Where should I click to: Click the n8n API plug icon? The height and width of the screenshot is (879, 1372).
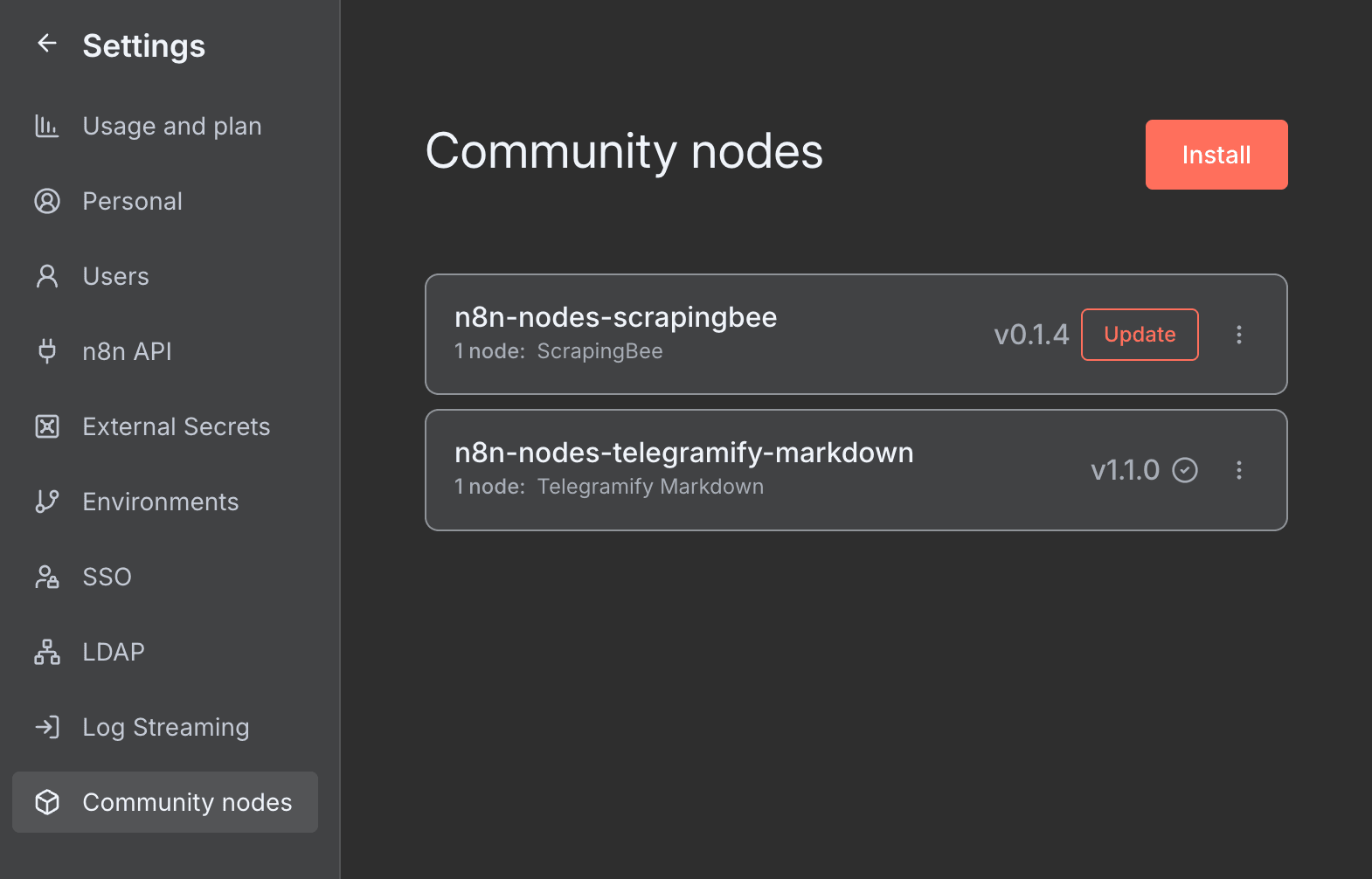(47, 351)
